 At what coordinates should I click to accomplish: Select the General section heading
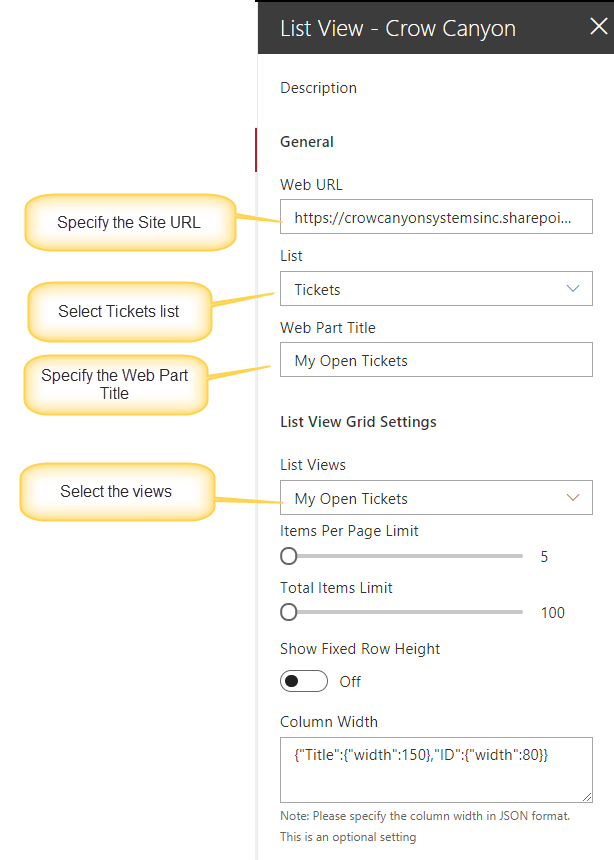(307, 142)
